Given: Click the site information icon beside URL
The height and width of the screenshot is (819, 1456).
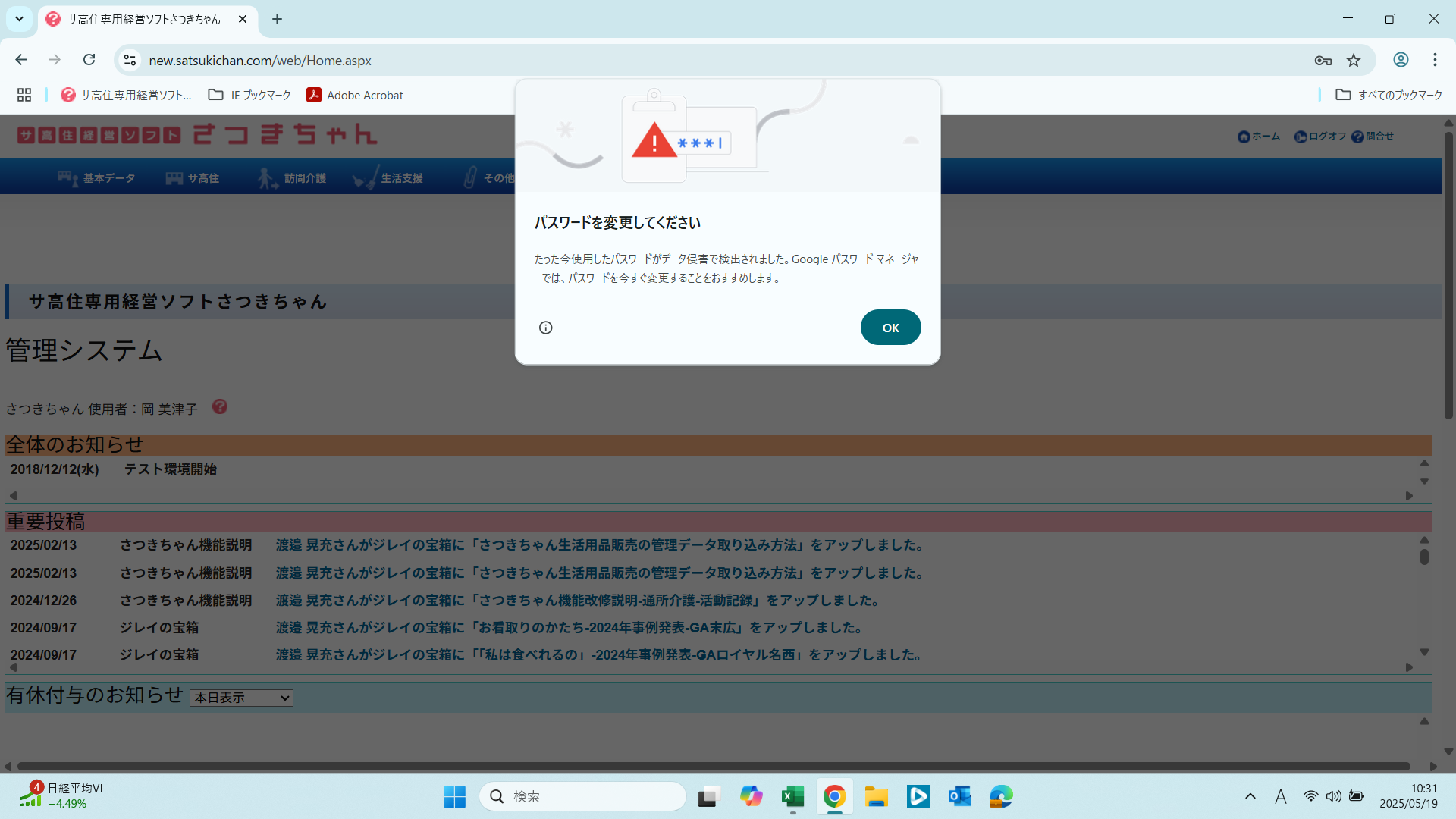Looking at the screenshot, I should pos(130,61).
